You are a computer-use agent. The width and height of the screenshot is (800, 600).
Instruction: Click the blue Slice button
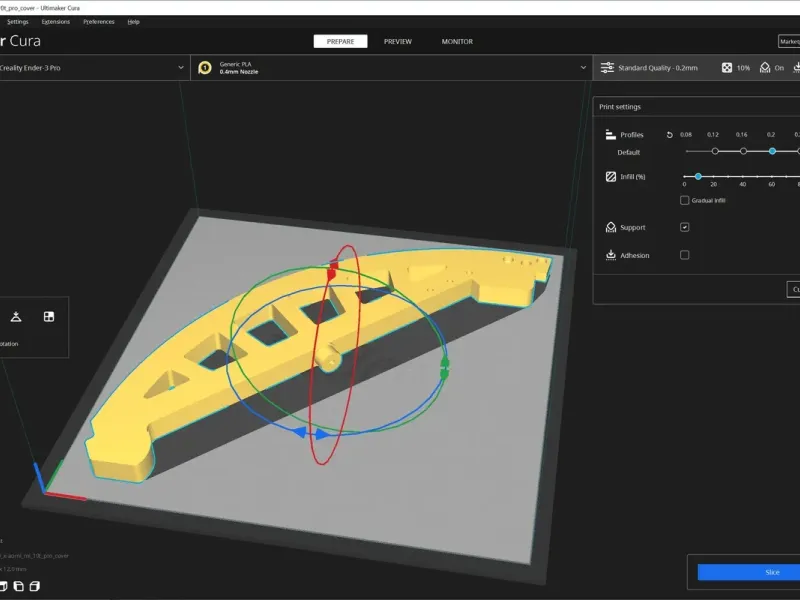(748, 572)
